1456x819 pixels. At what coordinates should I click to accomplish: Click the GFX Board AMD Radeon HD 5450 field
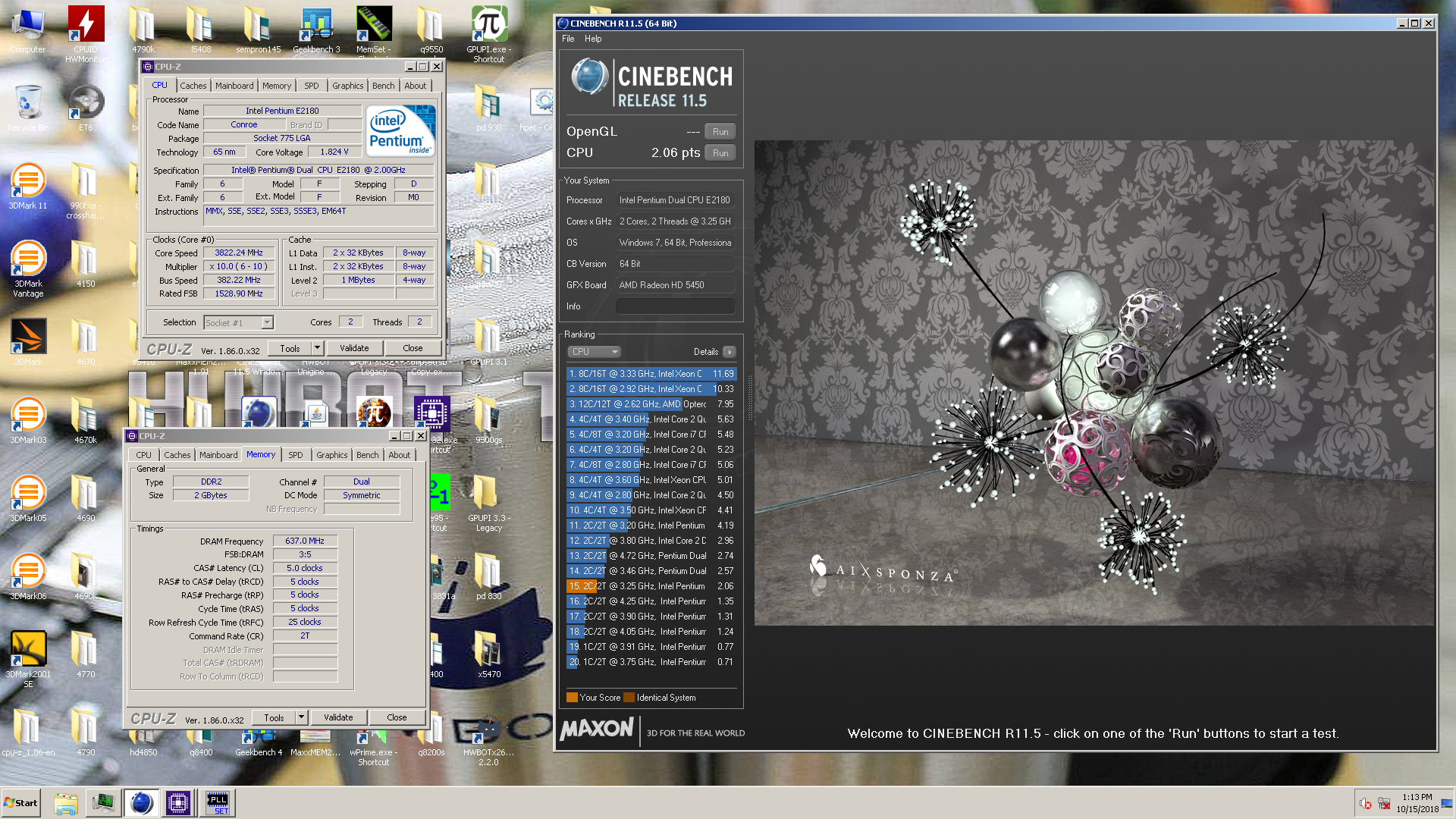(675, 285)
